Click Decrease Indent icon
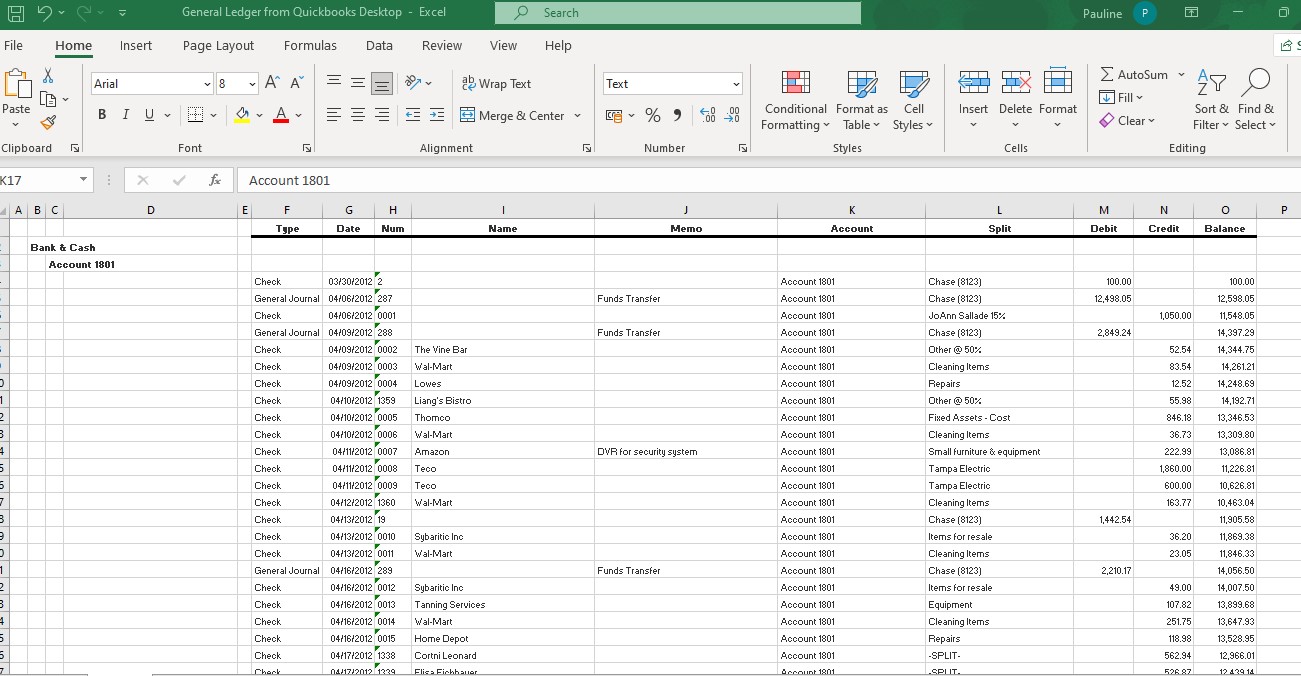 point(413,115)
